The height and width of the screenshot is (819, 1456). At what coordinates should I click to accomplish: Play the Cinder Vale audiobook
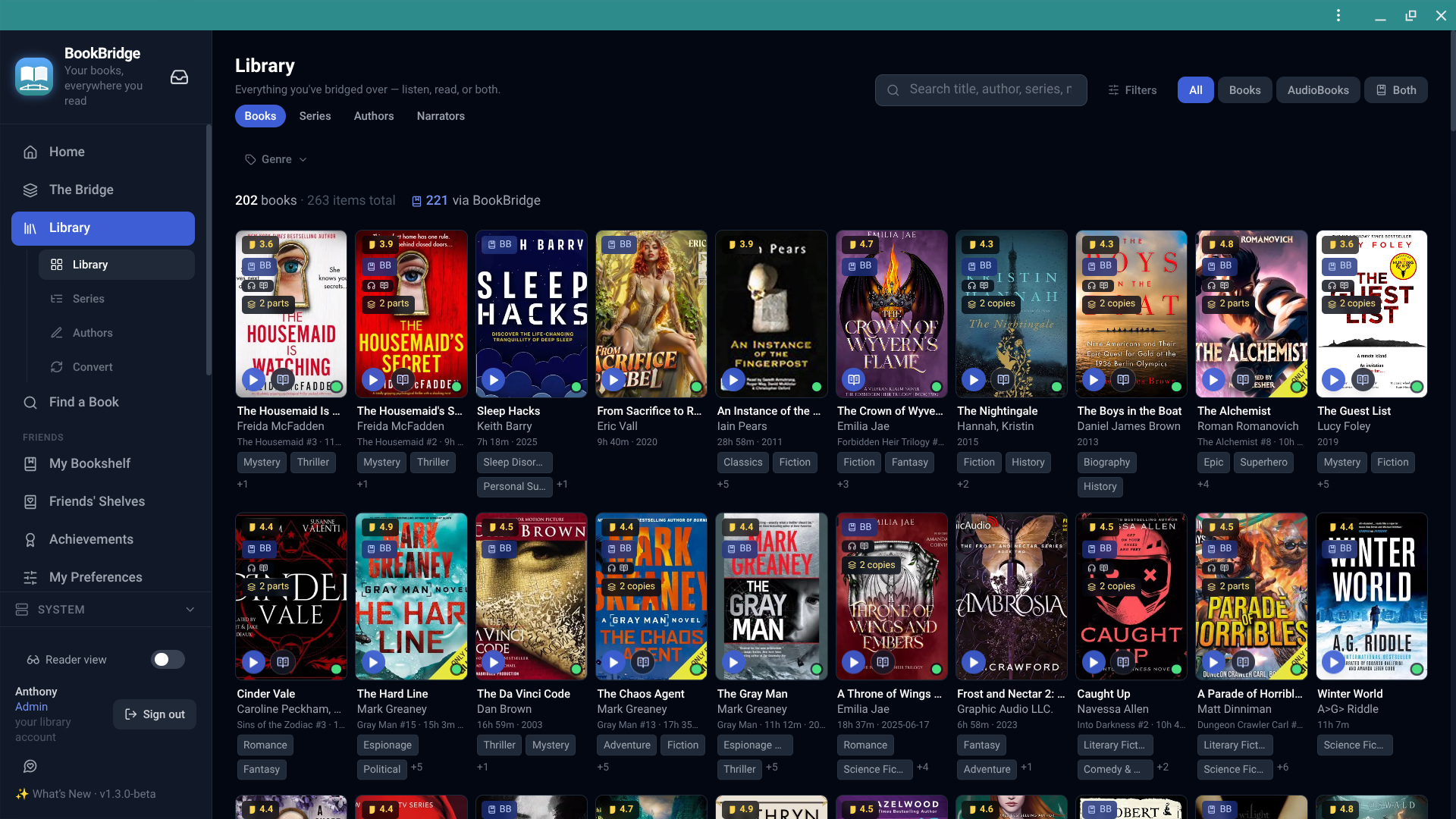tap(253, 662)
